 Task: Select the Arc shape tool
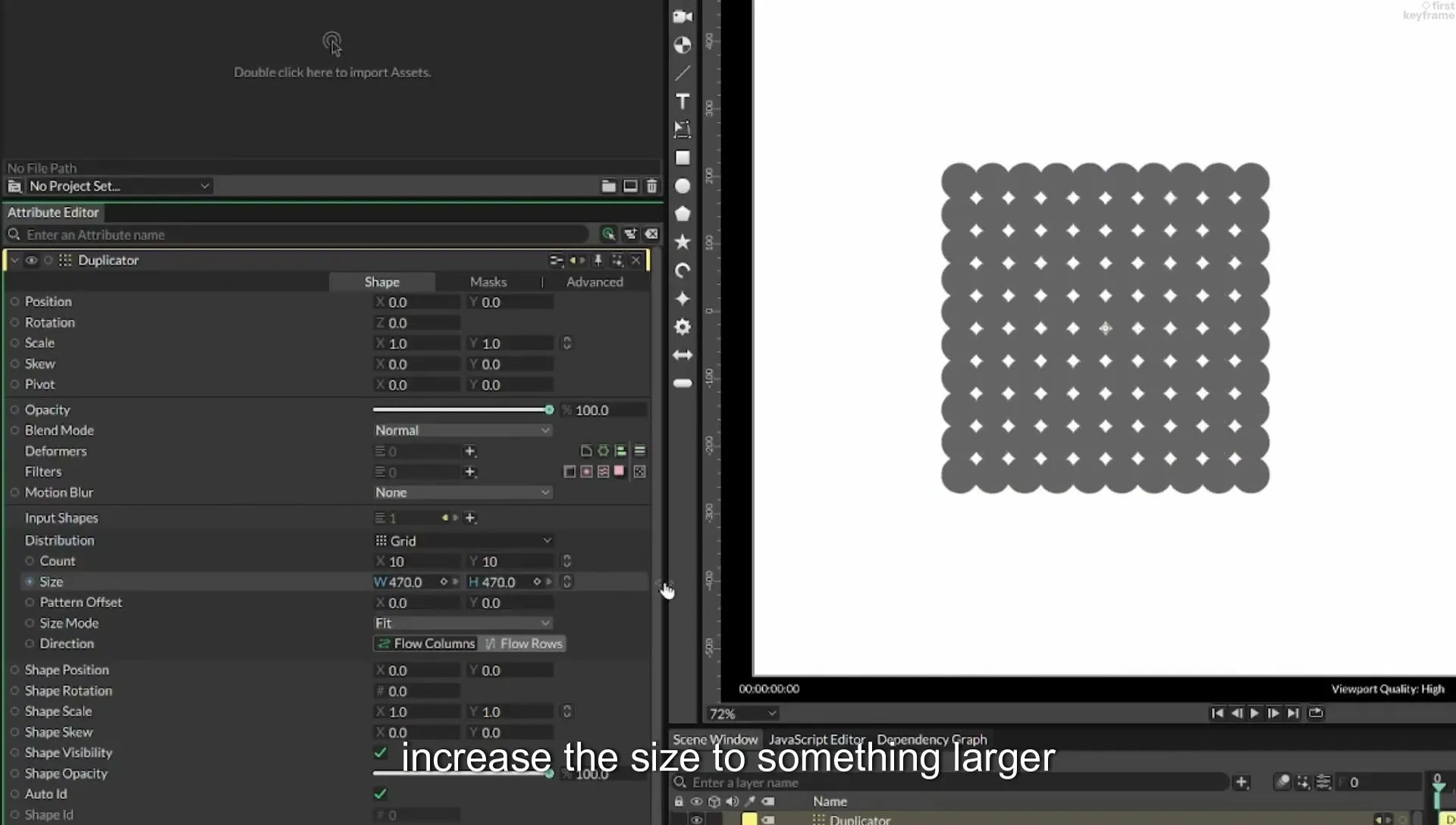coord(682,271)
